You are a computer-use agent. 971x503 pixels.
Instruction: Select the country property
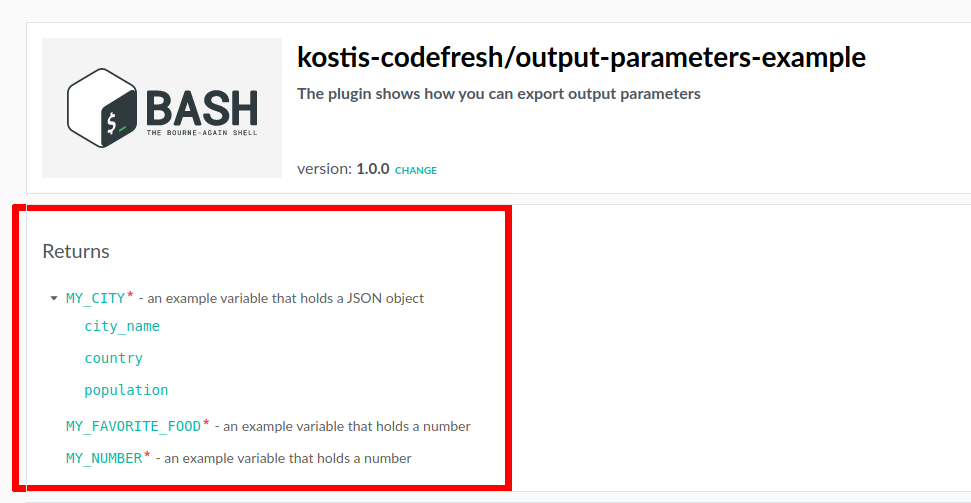pyautogui.click(x=113, y=358)
